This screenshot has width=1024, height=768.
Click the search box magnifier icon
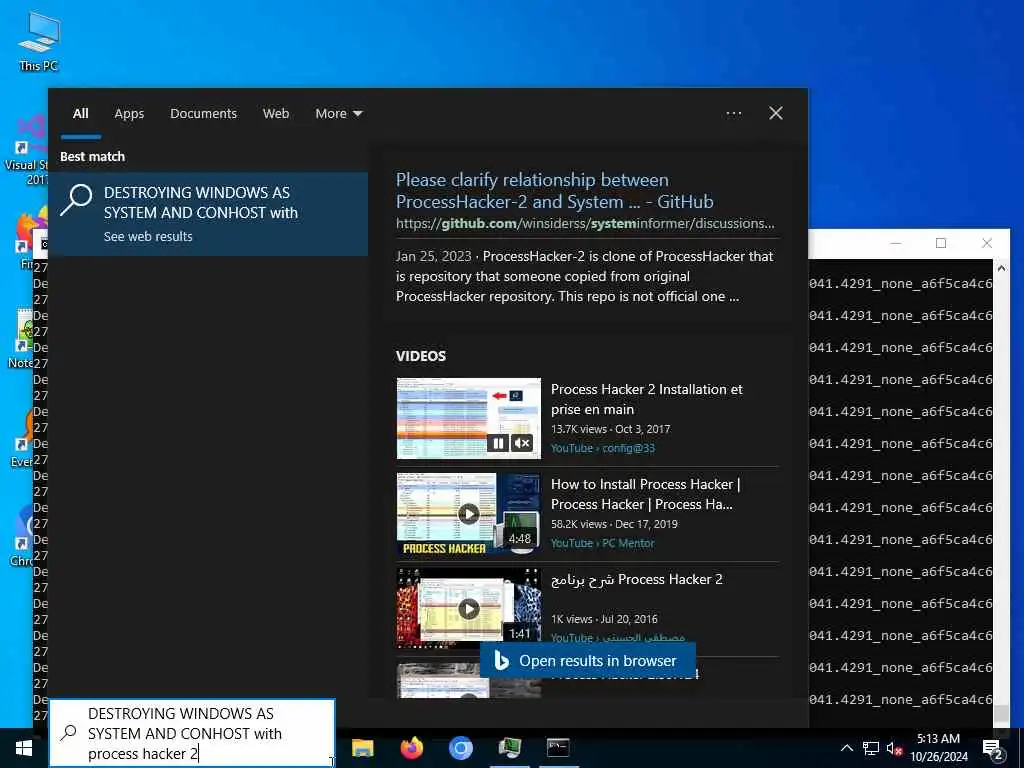[x=69, y=733]
